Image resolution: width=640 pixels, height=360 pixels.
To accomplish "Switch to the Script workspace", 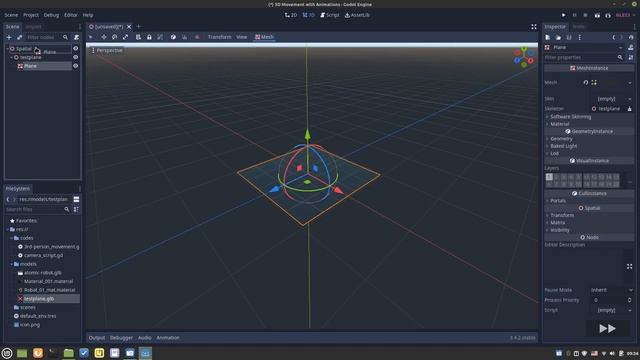I will [x=329, y=15].
